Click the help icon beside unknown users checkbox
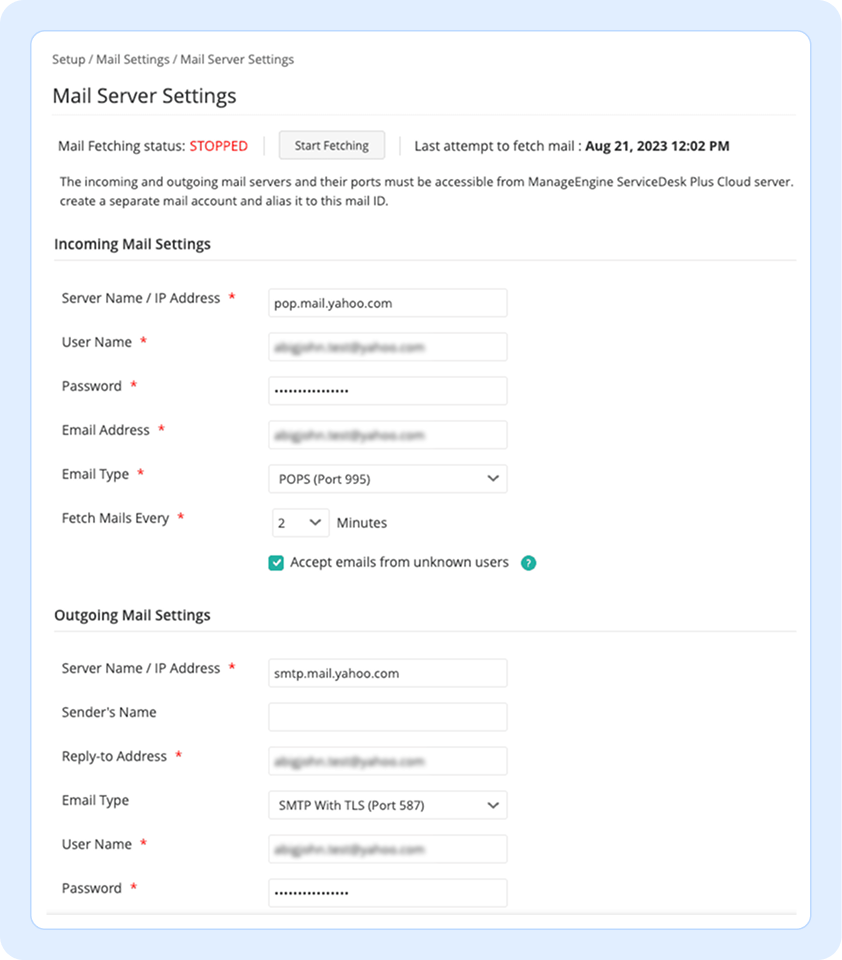The width and height of the screenshot is (842, 960). (x=528, y=562)
